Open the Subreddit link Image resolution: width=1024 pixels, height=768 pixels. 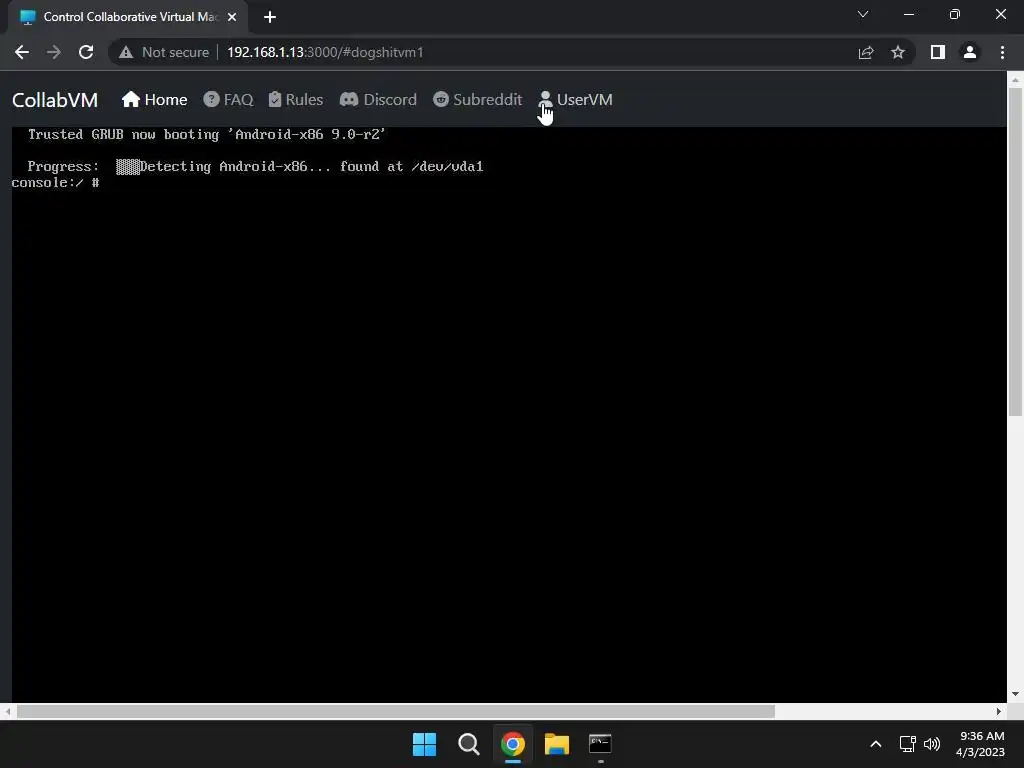477,99
